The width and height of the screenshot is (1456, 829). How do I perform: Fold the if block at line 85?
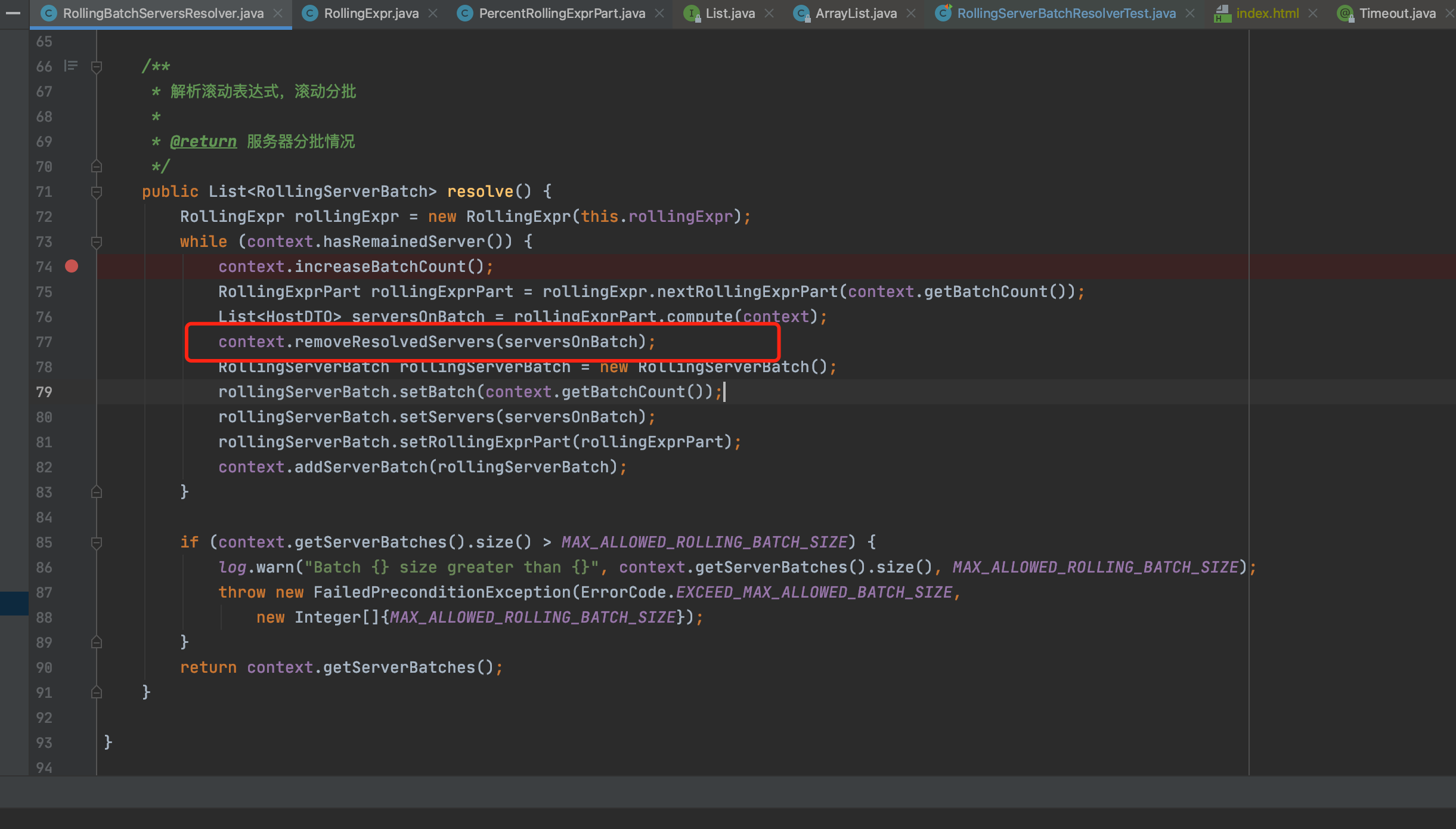97,542
